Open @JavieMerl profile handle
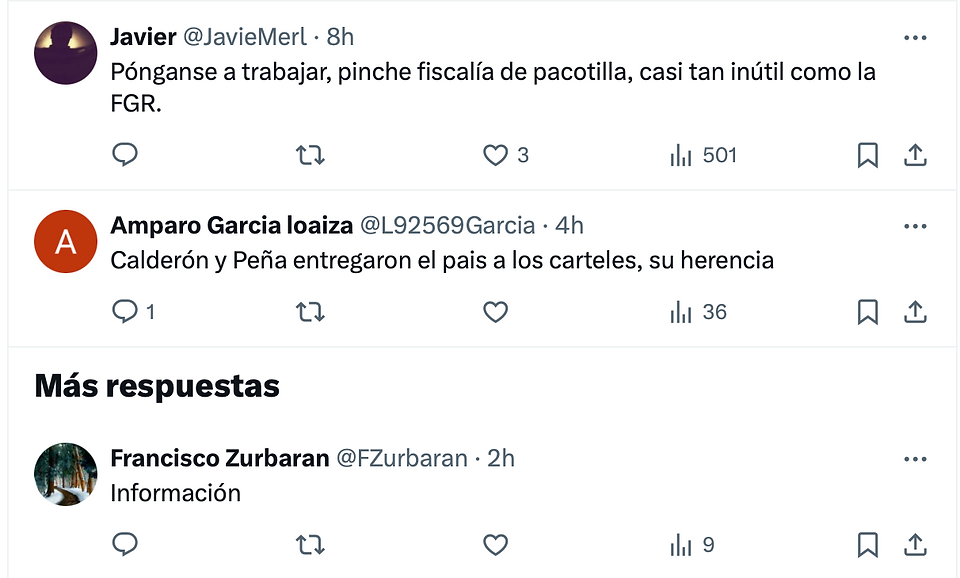The height and width of the screenshot is (578, 960). (x=245, y=37)
